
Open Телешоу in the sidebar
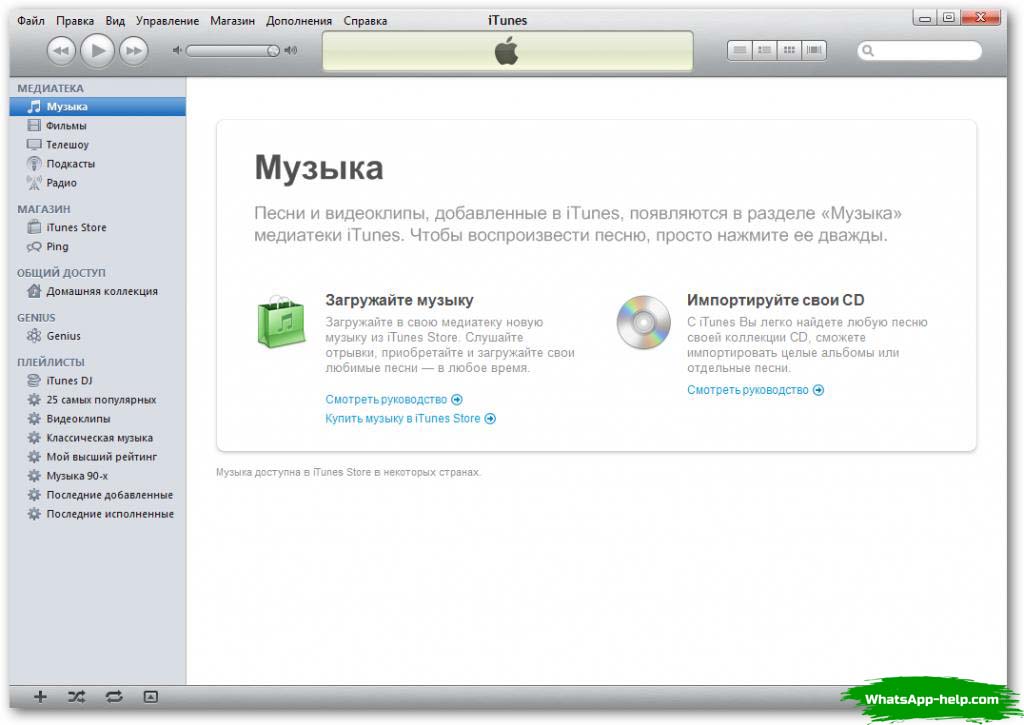97,144
